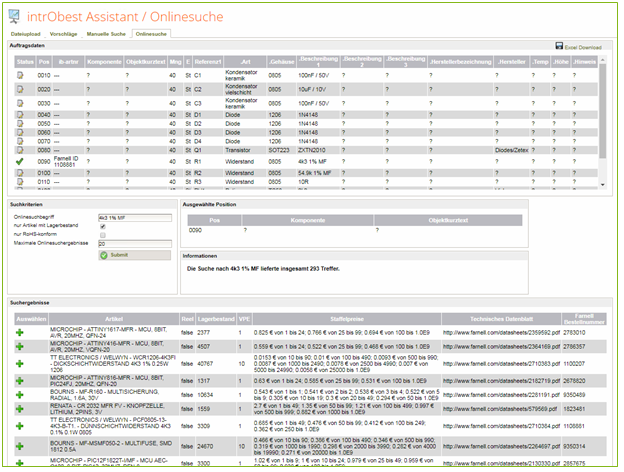Select 'Farnell ID 1108881' cell in row 0090
This screenshot has height=472, width=624.
click(66, 161)
